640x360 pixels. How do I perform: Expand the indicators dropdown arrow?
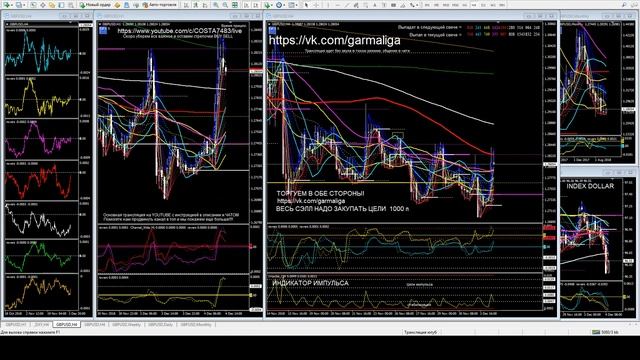point(272,5)
